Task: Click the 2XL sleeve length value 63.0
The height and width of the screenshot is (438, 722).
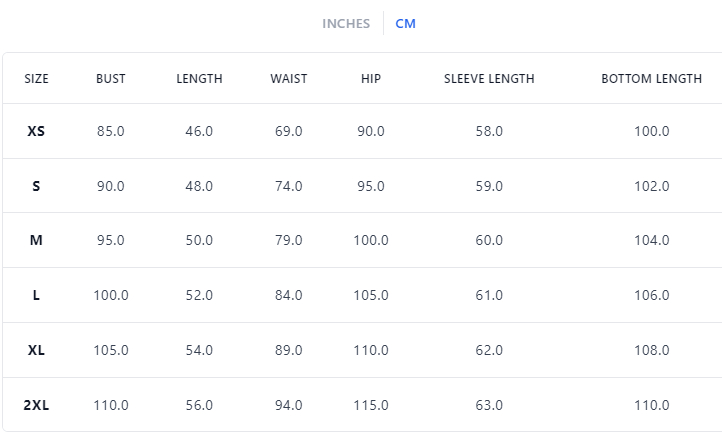Action: [x=489, y=405]
